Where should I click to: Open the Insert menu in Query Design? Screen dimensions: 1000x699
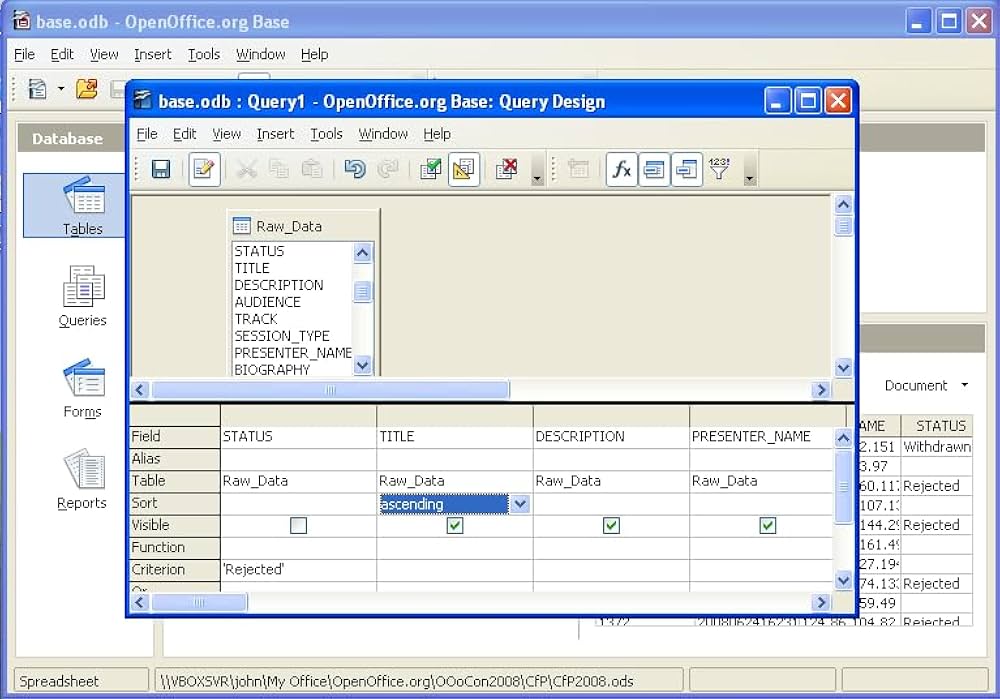[x=275, y=134]
